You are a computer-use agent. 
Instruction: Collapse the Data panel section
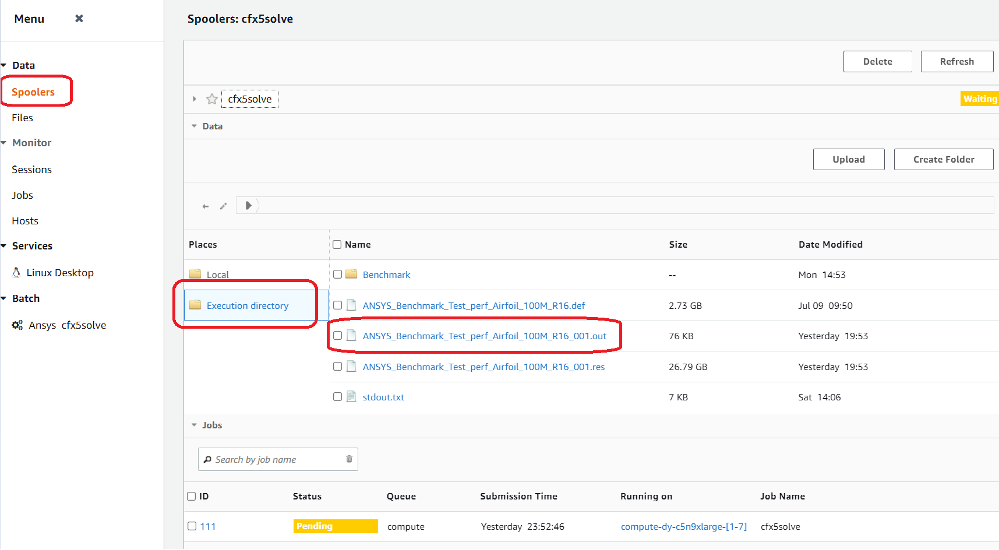point(194,126)
